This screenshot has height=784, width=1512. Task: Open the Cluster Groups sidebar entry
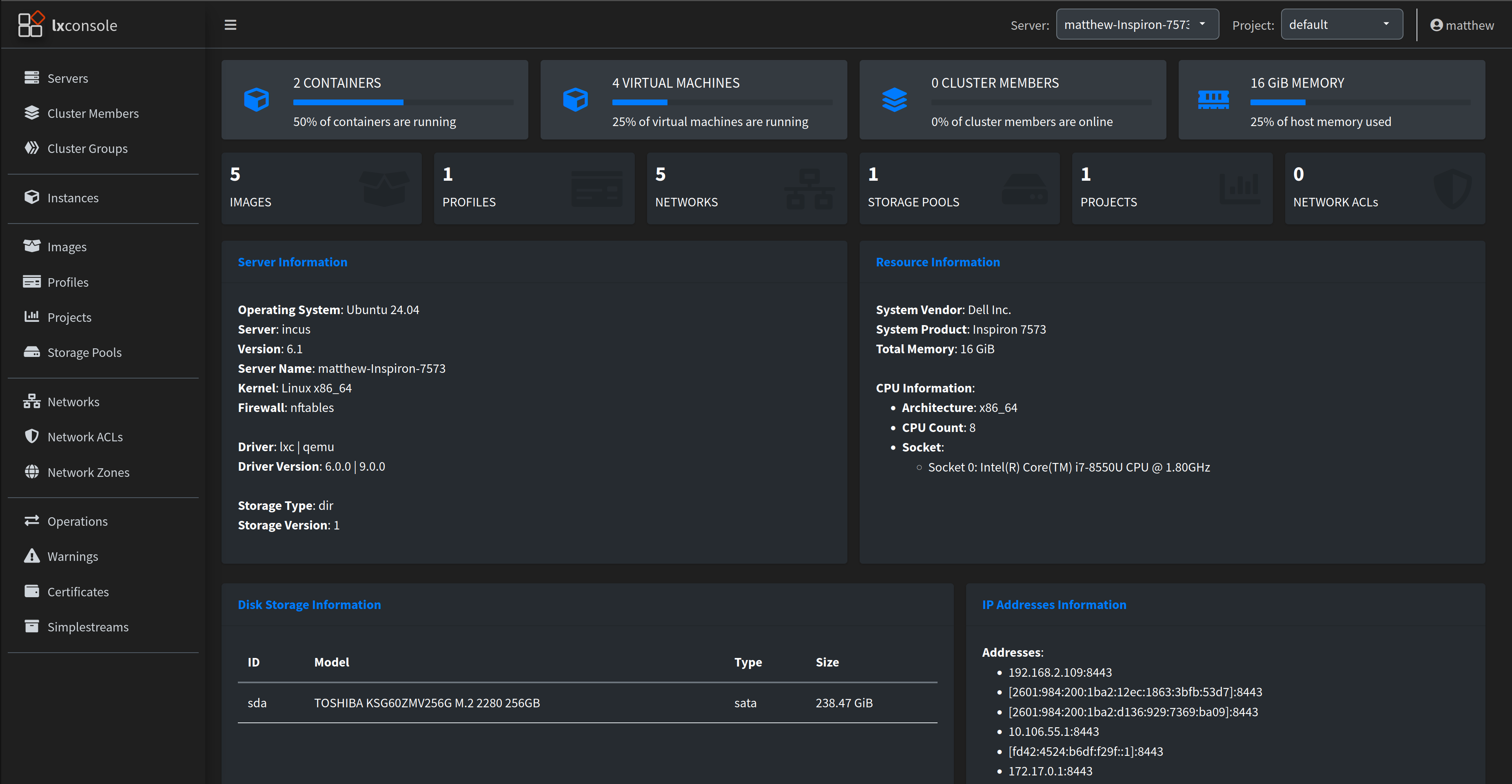pyautogui.click(x=87, y=148)
